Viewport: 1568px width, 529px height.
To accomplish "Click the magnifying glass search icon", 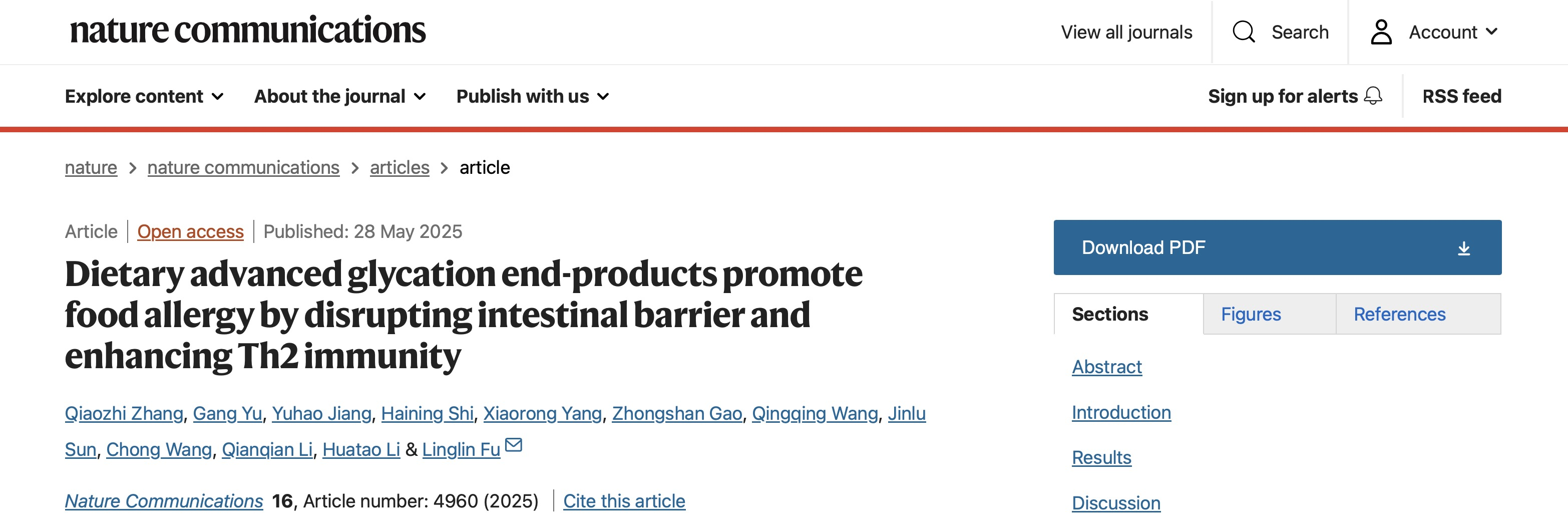I will tap(1244, 32).
